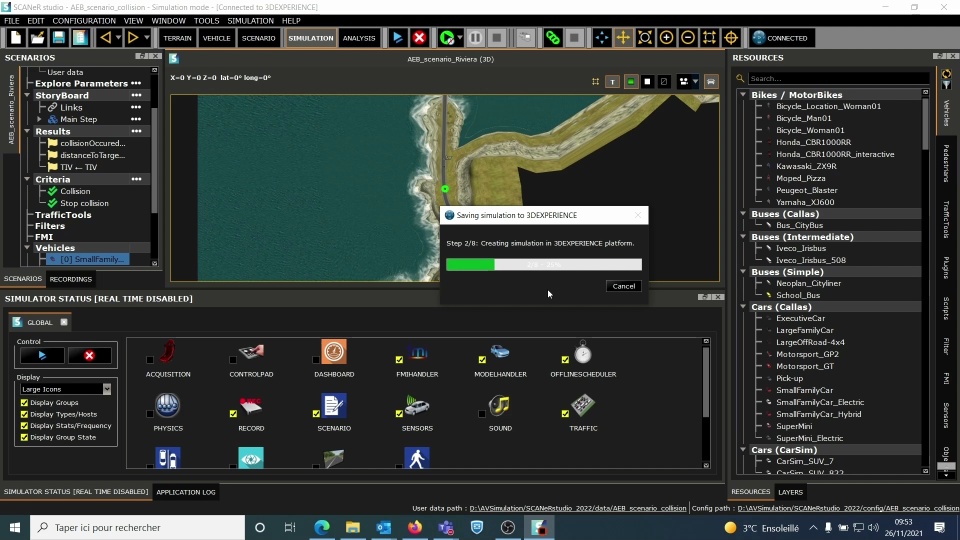960x540 pixels.
Task: Collapse the Criteria tree node
Action: 27,179
